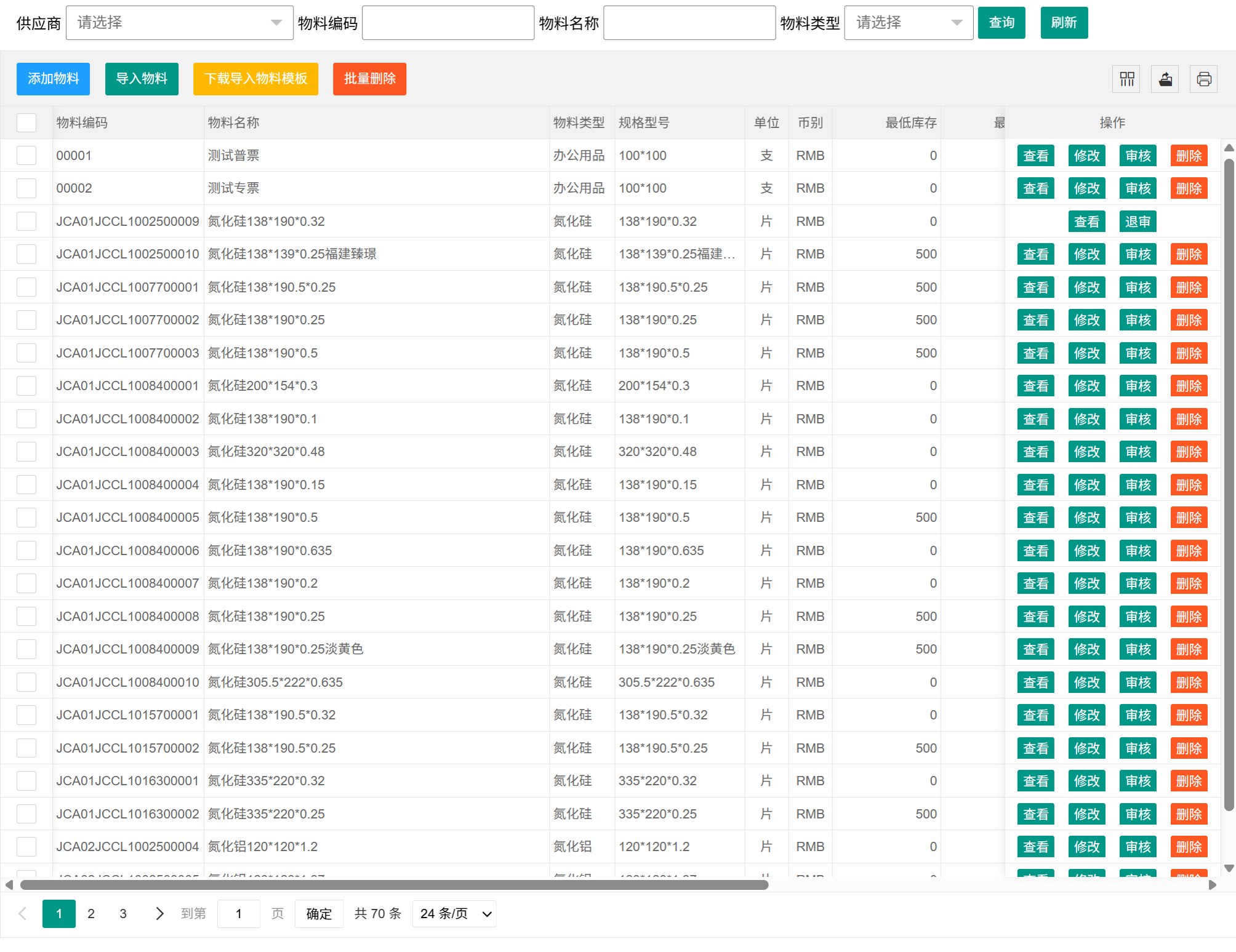The height and width of the screenshot is (952, 1236).
Task: Go to next page arrow
Action: point(159,914)
